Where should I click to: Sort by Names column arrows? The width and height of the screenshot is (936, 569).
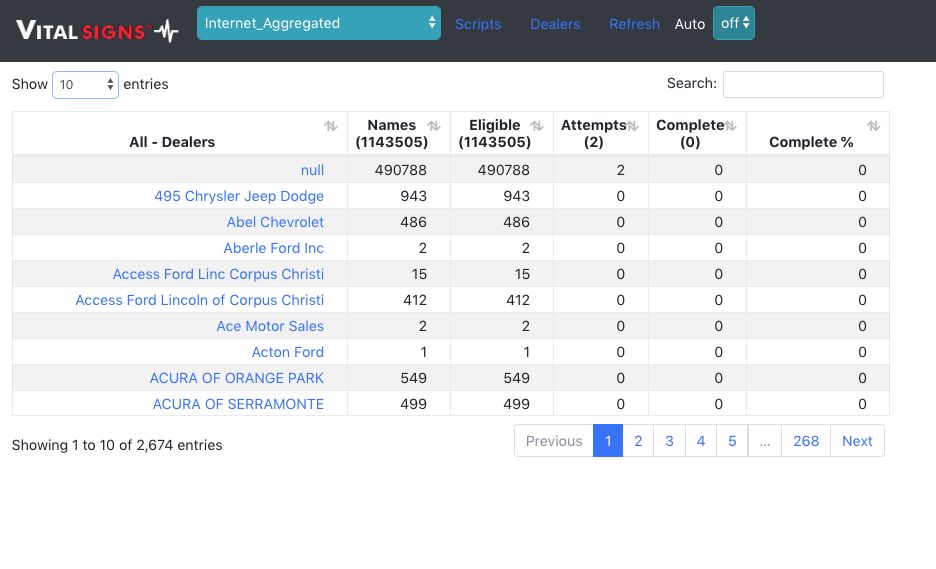click(434, 126)
